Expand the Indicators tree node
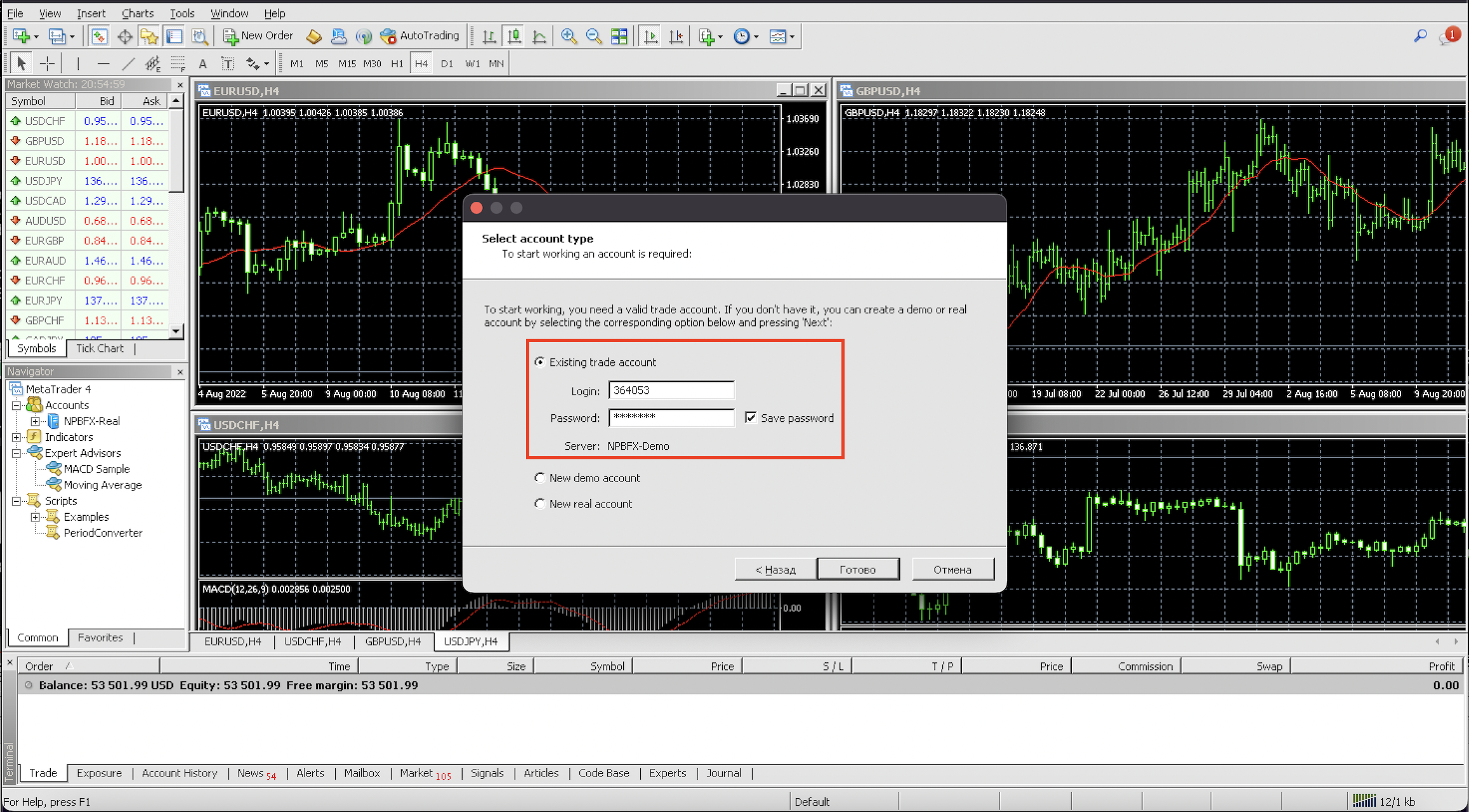 (16, 437)
